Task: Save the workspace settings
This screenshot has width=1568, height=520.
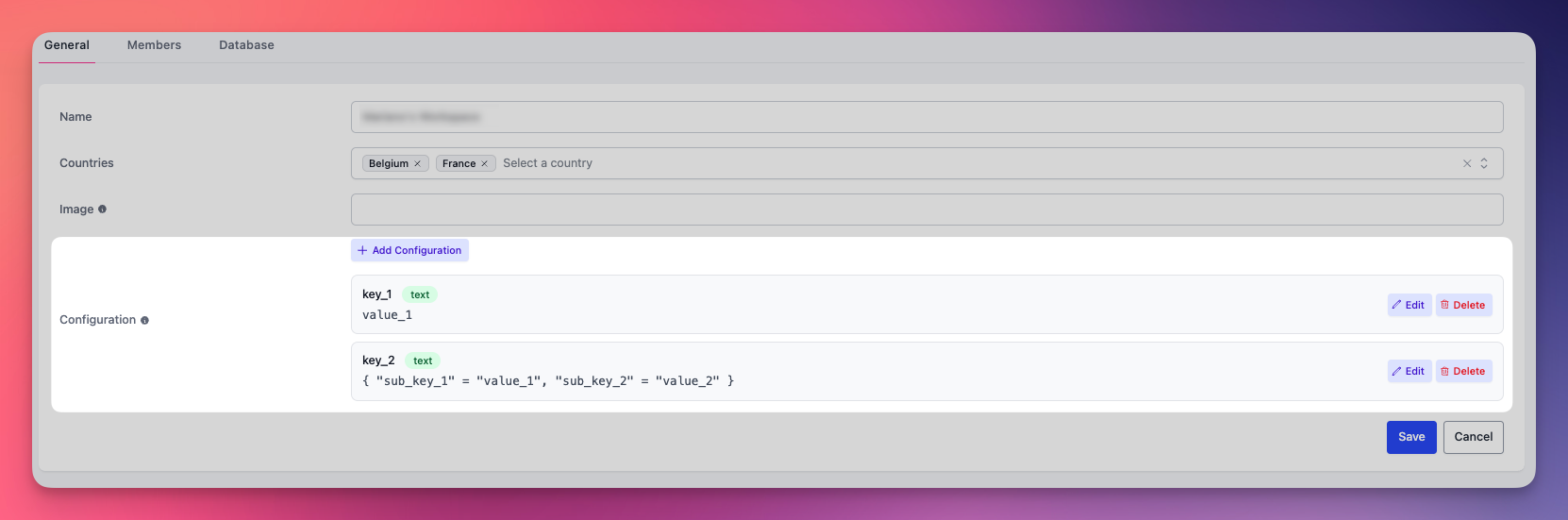Action: pos(1410,437)
